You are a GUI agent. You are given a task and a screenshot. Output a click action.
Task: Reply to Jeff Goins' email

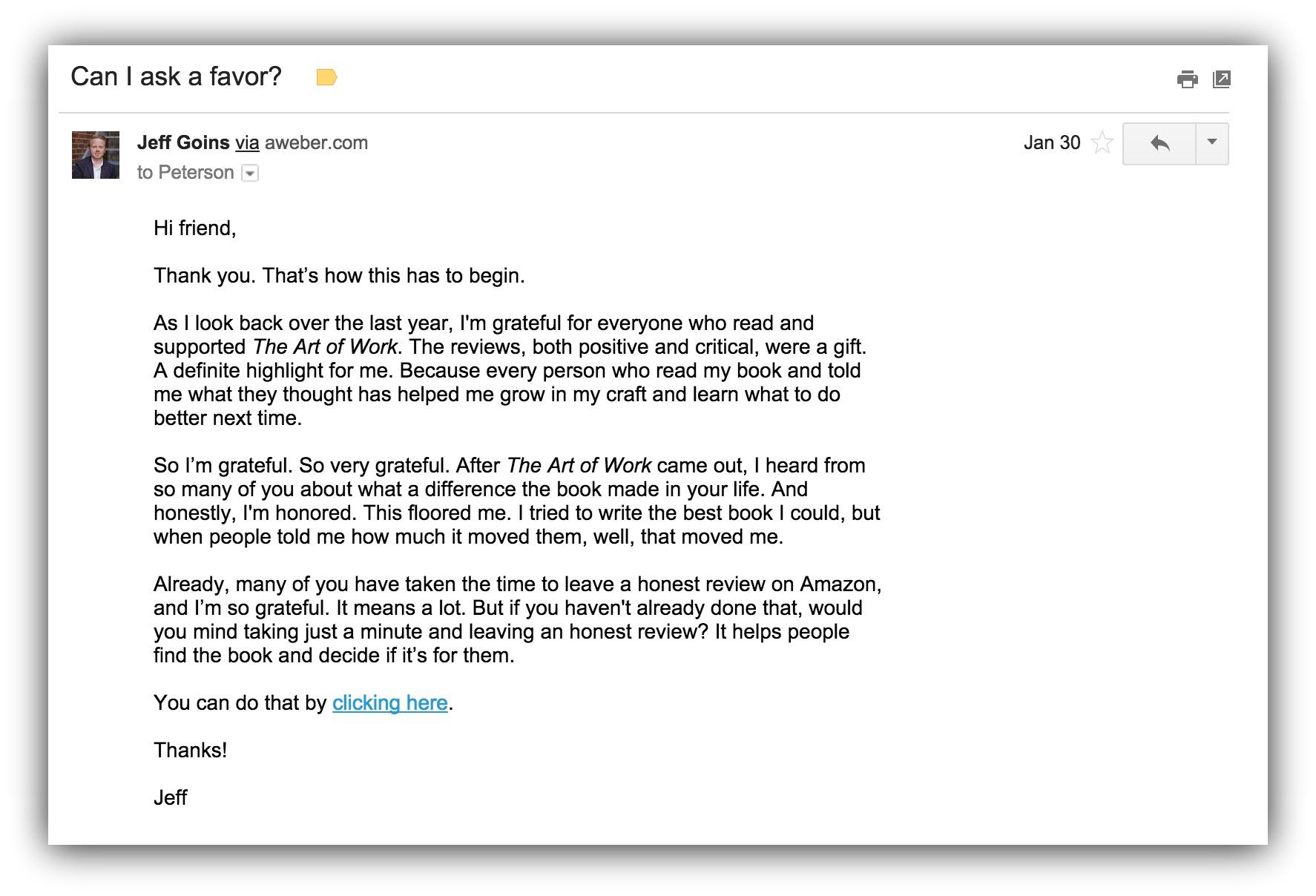click(x=1159, y=143)
